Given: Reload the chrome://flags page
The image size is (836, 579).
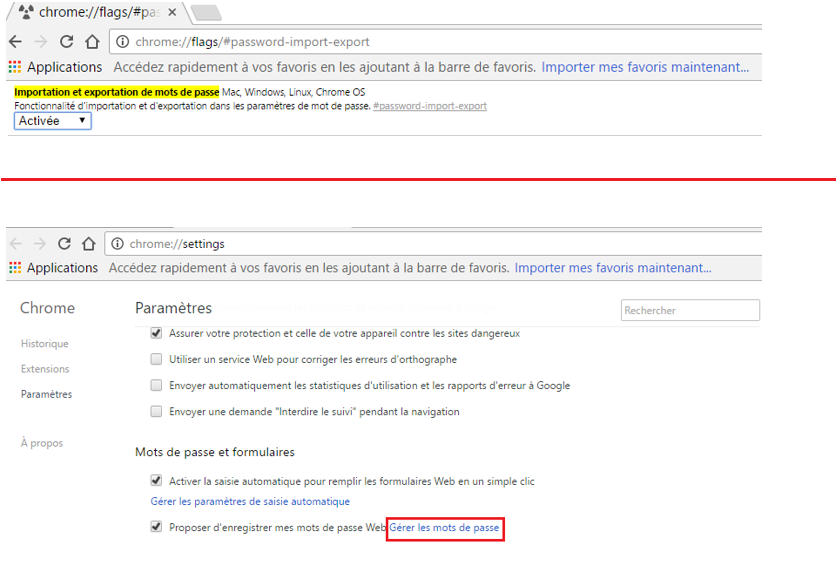Looking at the screenshot, I should [65, 42].
